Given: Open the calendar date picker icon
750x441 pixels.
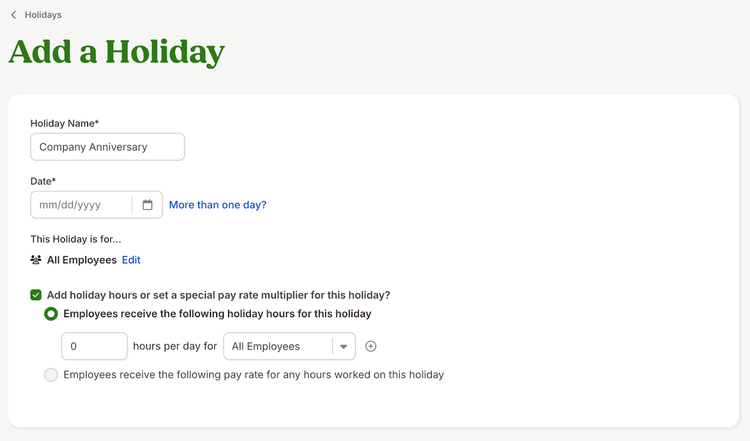Looking at the screenshot, I should pos(147,205).
